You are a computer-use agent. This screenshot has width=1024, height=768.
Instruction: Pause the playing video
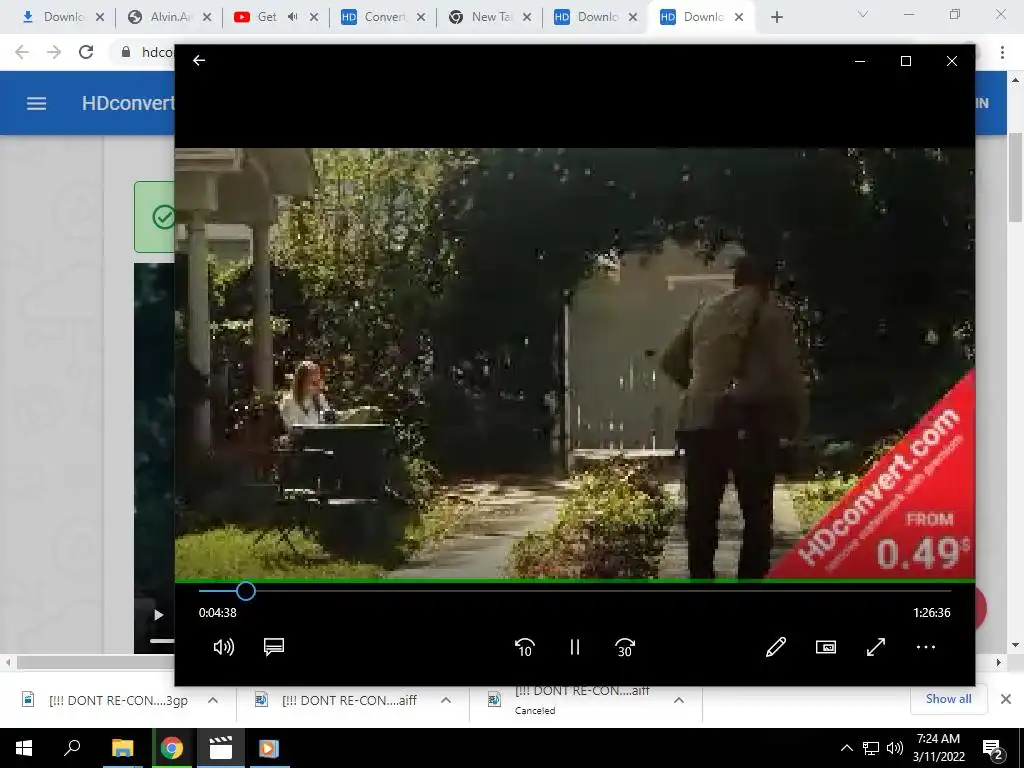tap(575, 647)
